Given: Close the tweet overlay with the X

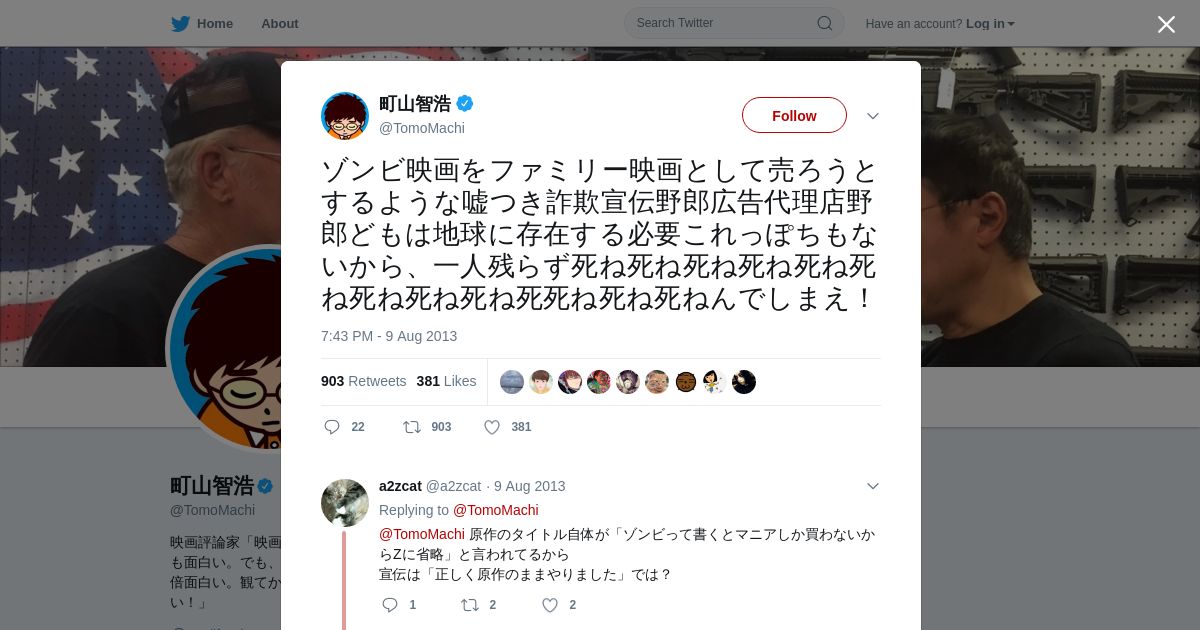Looking at the screenshot, I should 1166,24.
